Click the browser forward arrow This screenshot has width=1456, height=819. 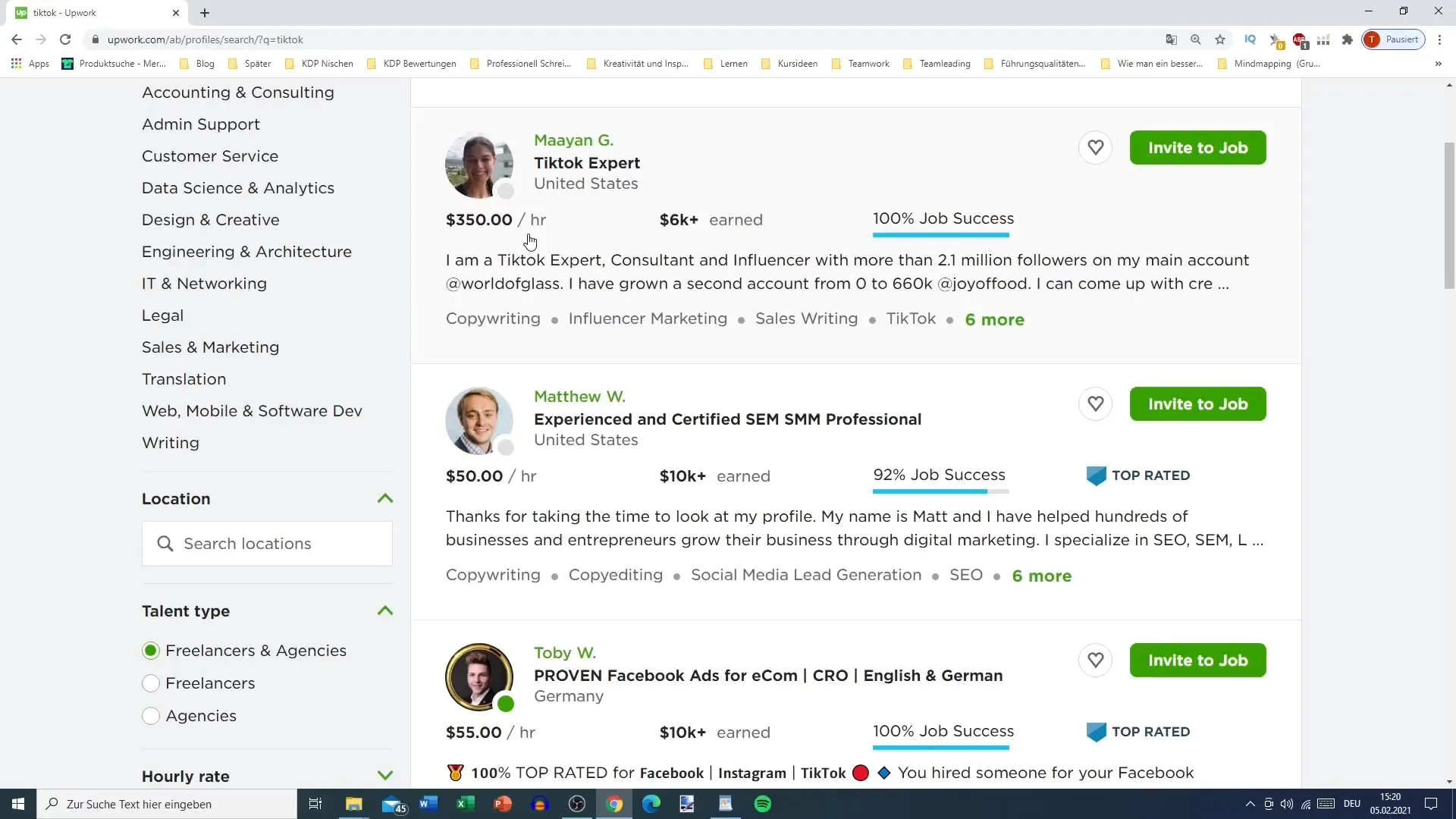(x=41, y=39)
